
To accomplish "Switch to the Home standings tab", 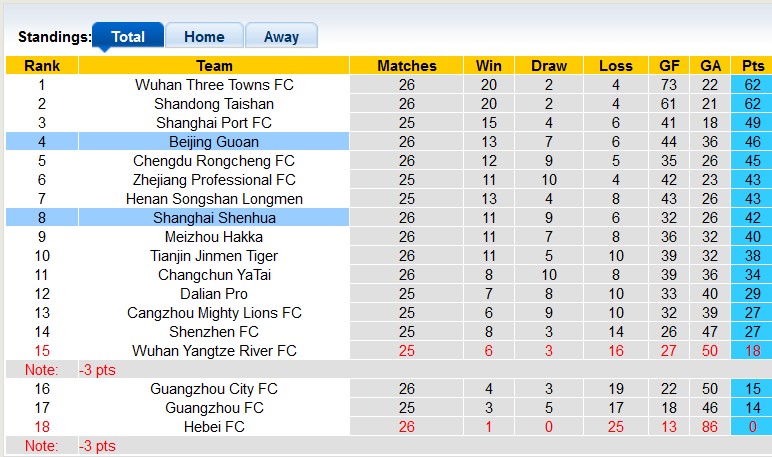I will tap(204, 37).
